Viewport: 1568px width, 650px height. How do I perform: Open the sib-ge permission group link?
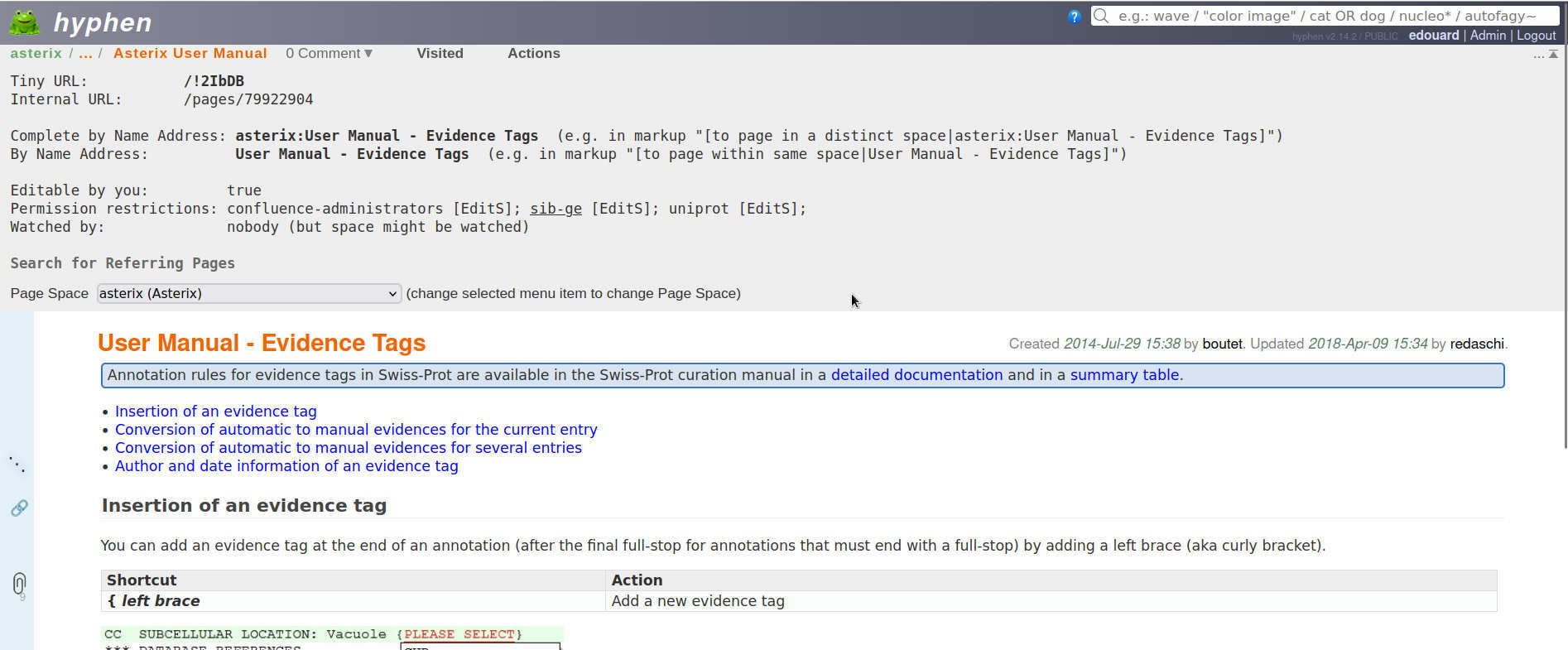point(556,209)
